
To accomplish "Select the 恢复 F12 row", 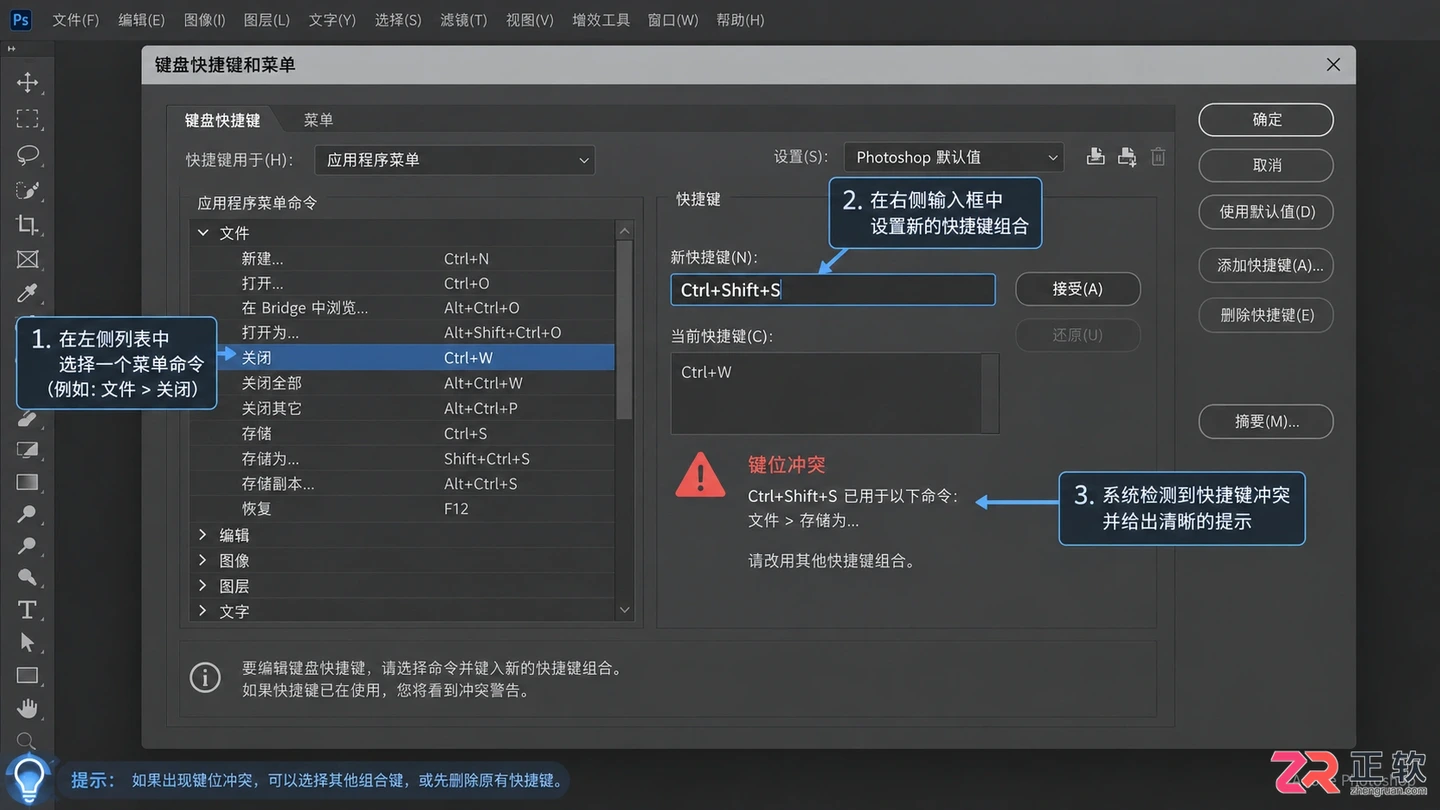I will [x=403, y=509].
